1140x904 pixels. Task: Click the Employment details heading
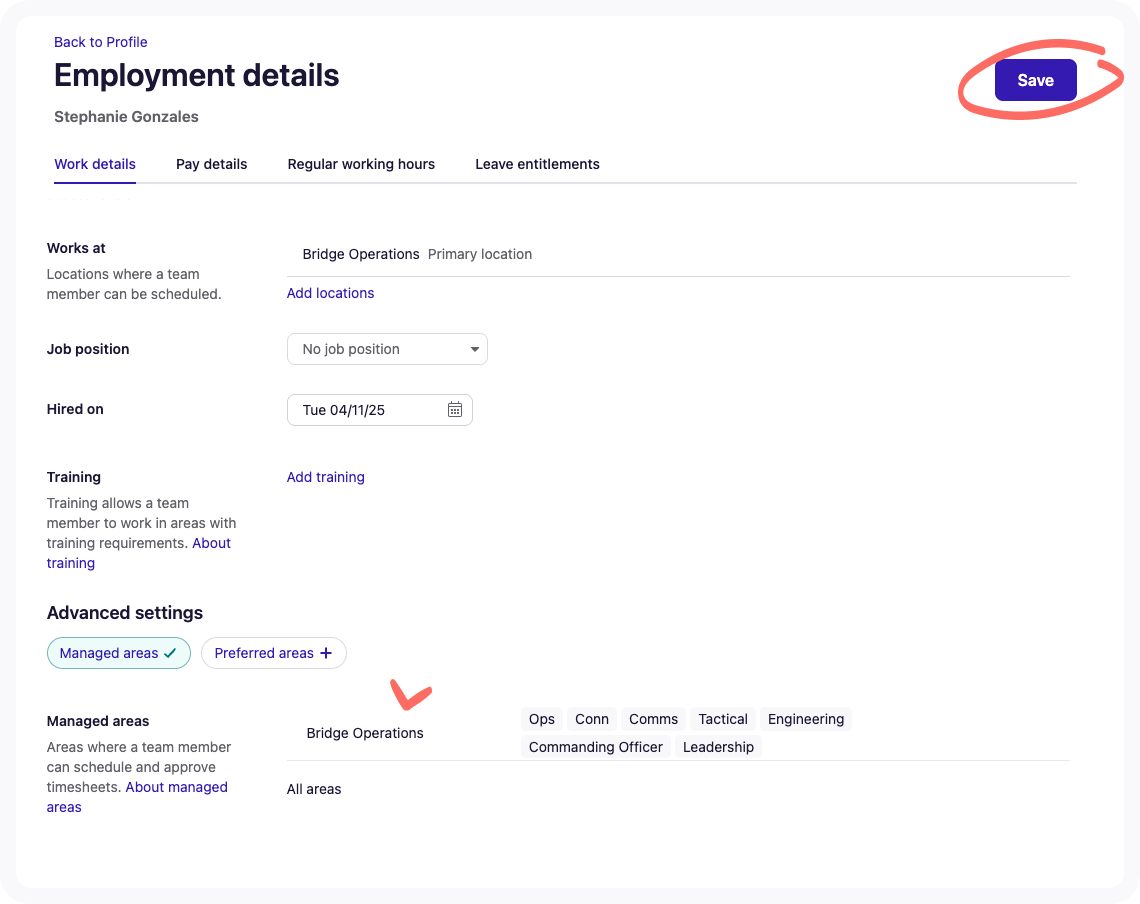tap(196, 76)
